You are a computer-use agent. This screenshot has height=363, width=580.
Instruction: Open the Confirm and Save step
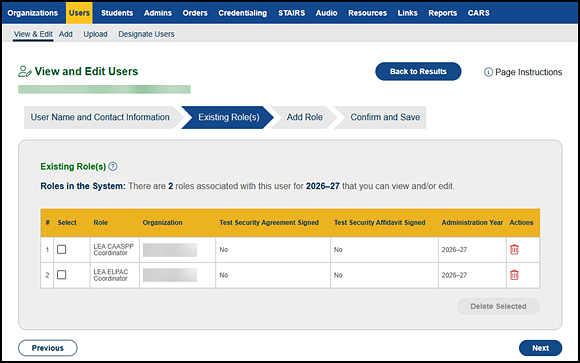(385, 117)
